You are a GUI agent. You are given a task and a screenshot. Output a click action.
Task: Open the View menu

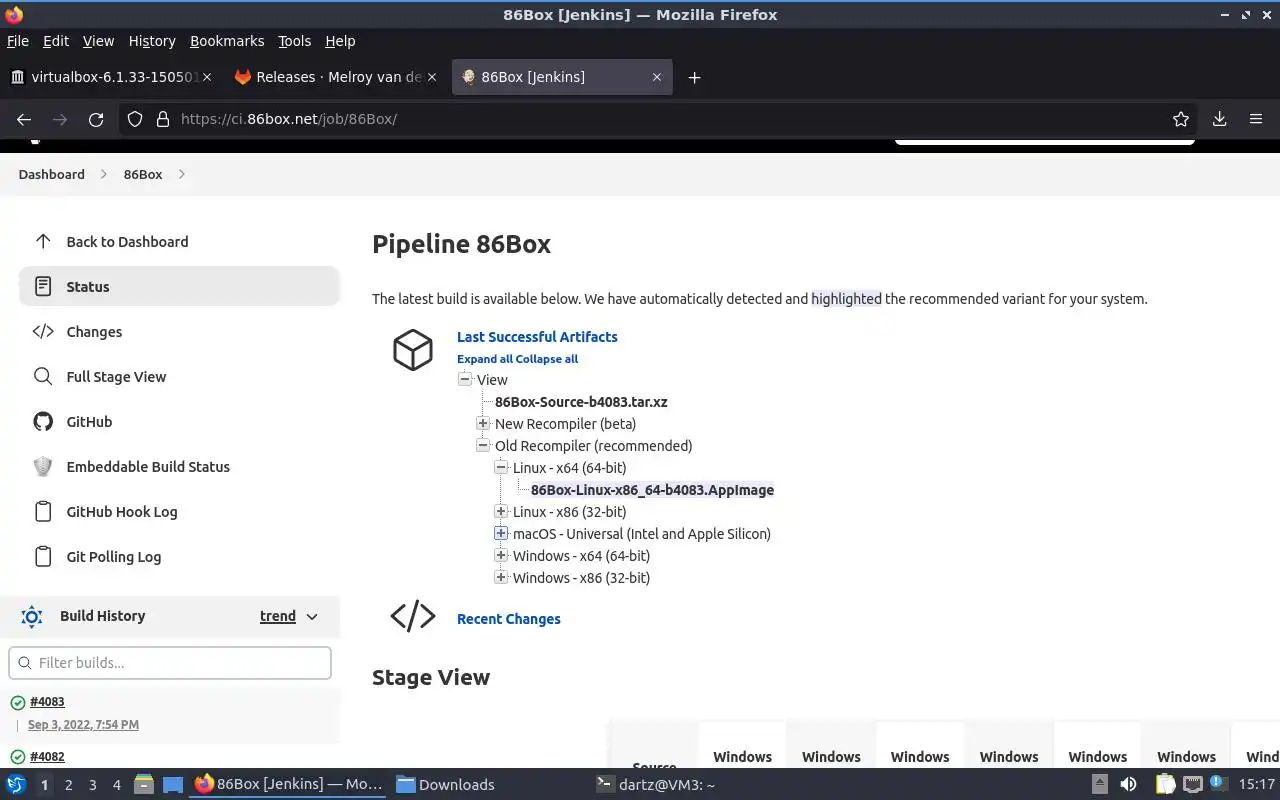pyautogui.click(x=98, y=41)
